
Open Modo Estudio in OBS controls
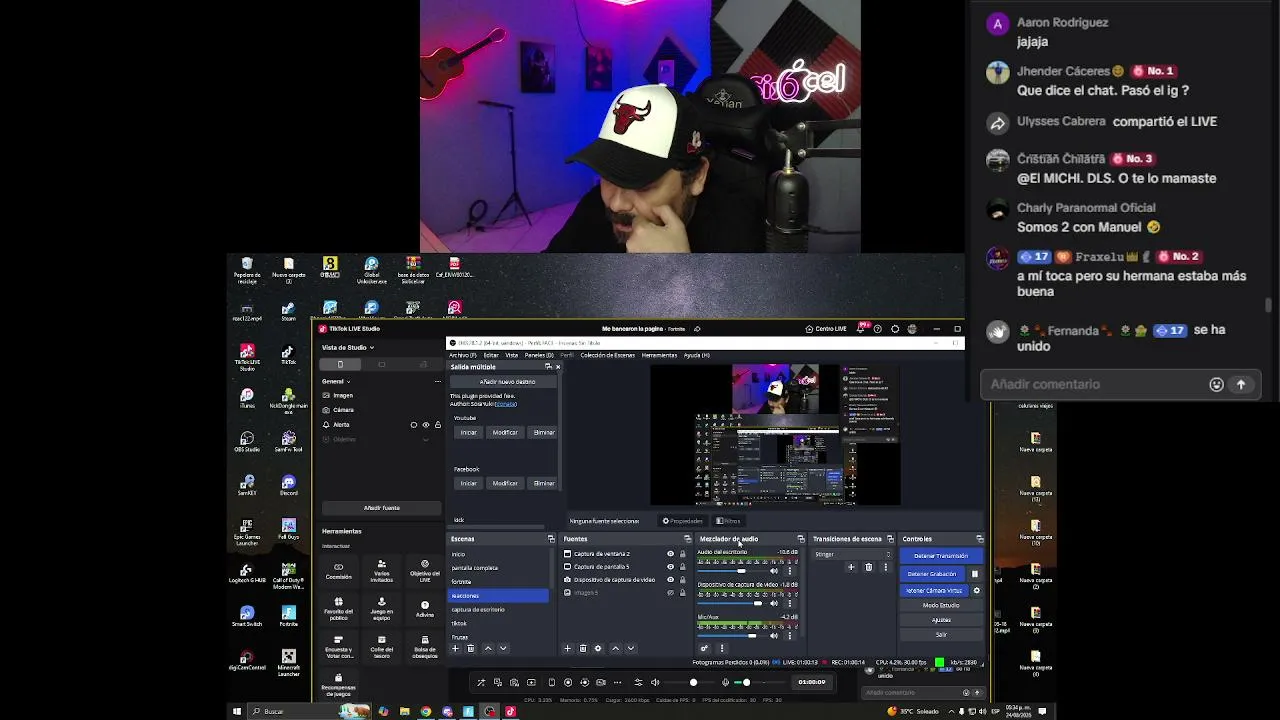click(x=941, y=605)
